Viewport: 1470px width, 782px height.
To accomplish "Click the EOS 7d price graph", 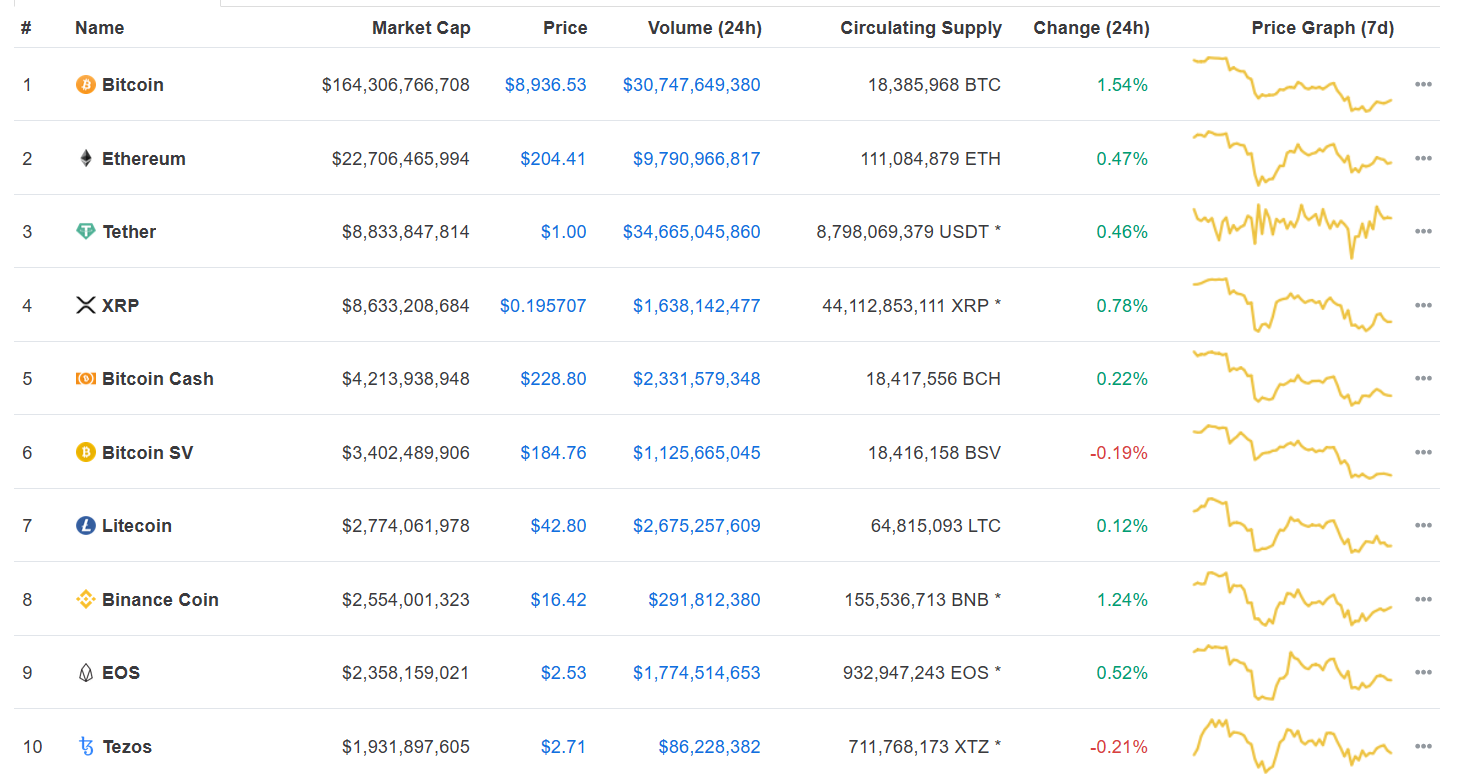I will click(1292, 672).
